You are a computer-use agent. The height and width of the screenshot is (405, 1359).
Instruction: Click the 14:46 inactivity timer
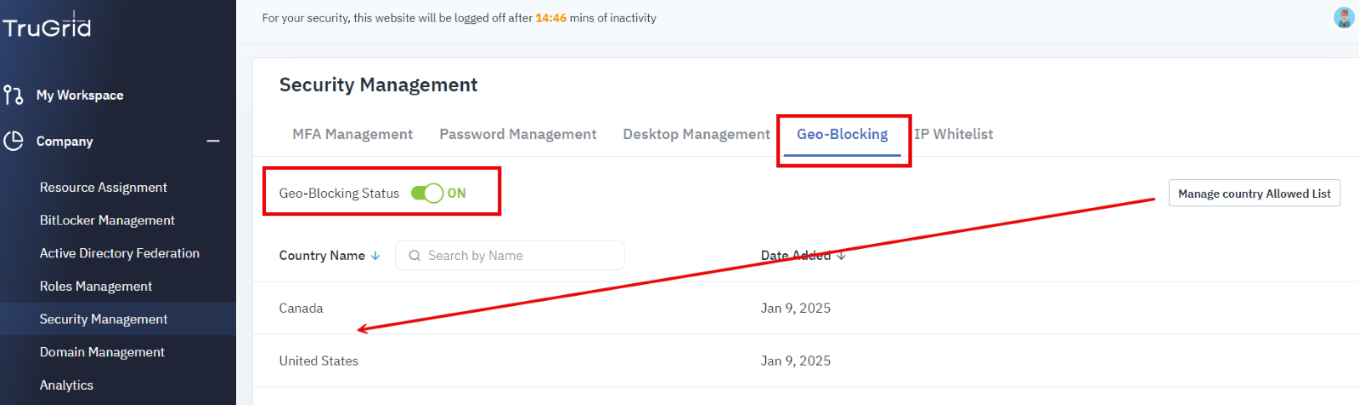(550, 18)
